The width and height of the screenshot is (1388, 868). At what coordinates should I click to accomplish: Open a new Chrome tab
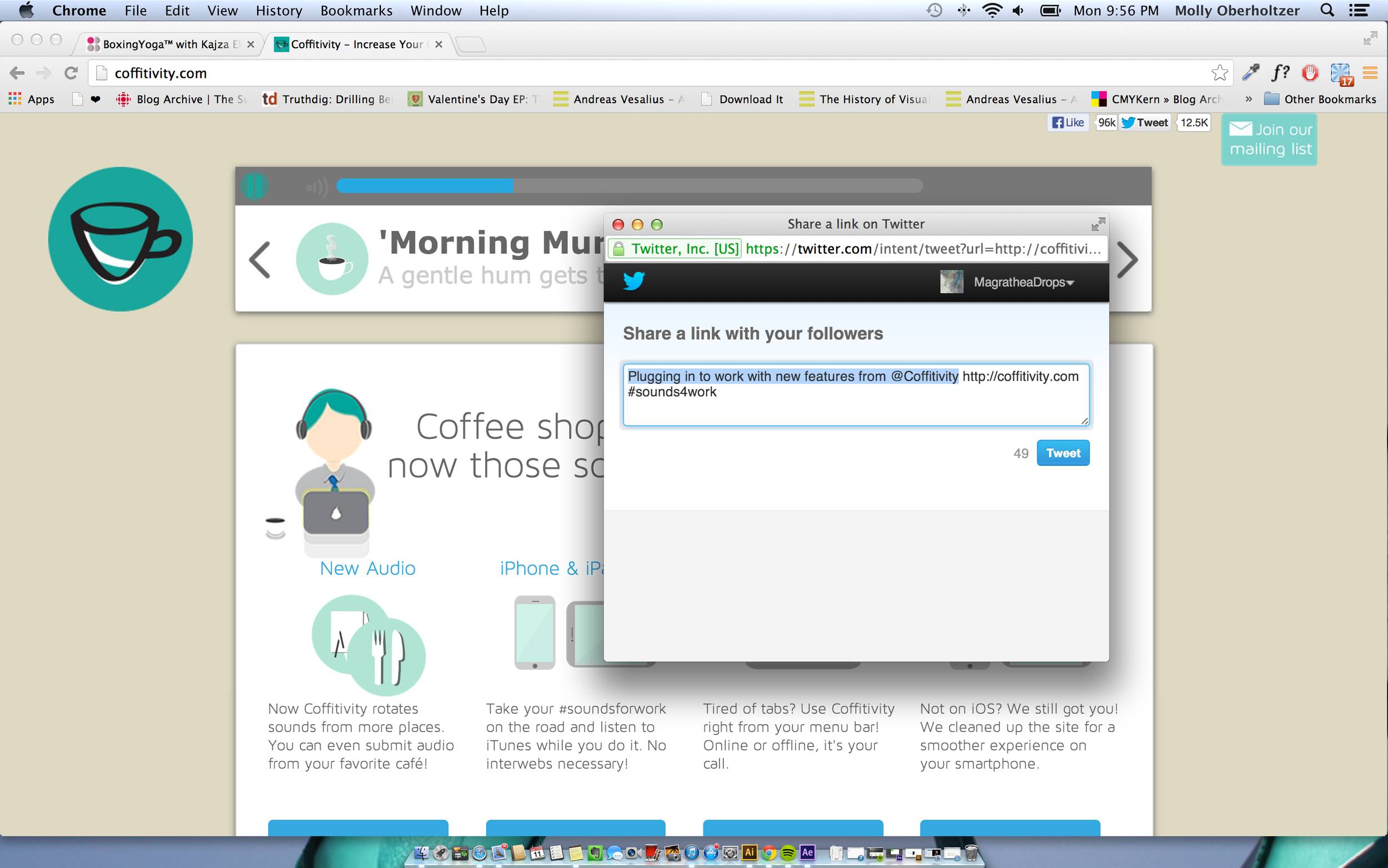(x=471, y=44)
